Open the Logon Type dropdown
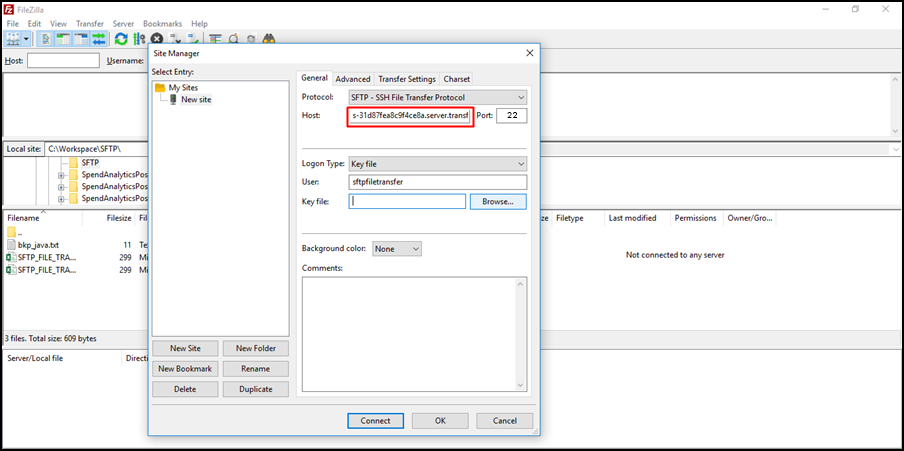Screen dimensions: 904x451 pos(438,164)
